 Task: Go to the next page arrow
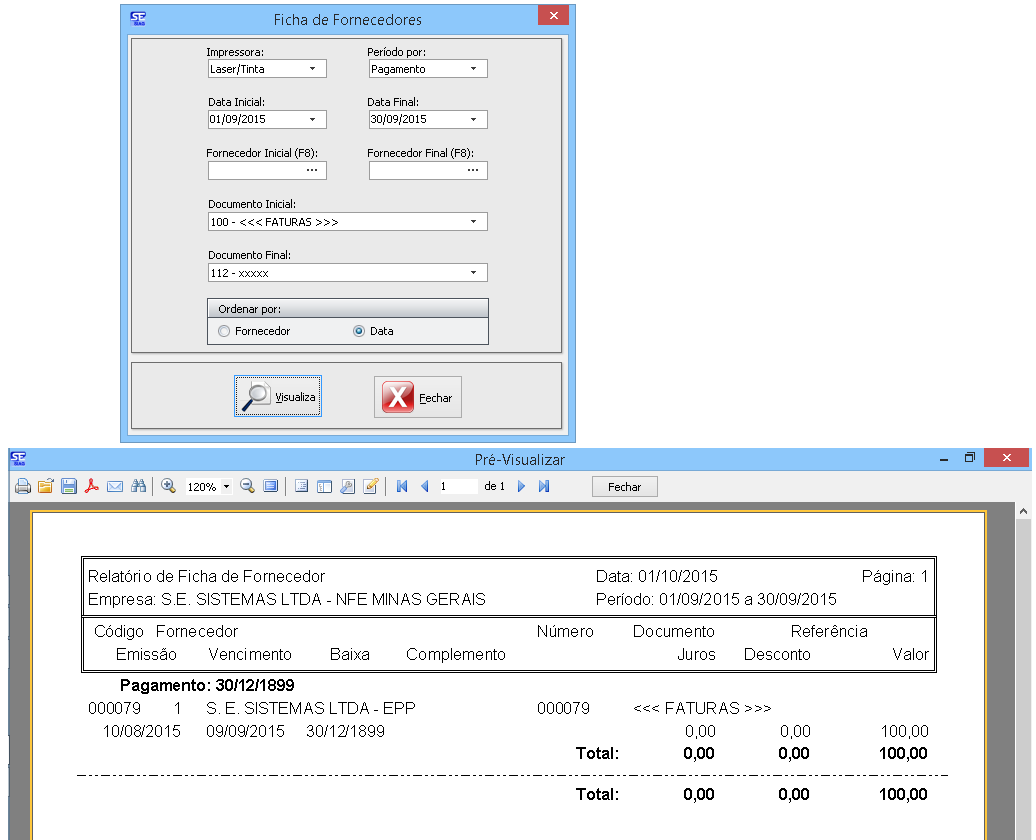click(521, 486)
